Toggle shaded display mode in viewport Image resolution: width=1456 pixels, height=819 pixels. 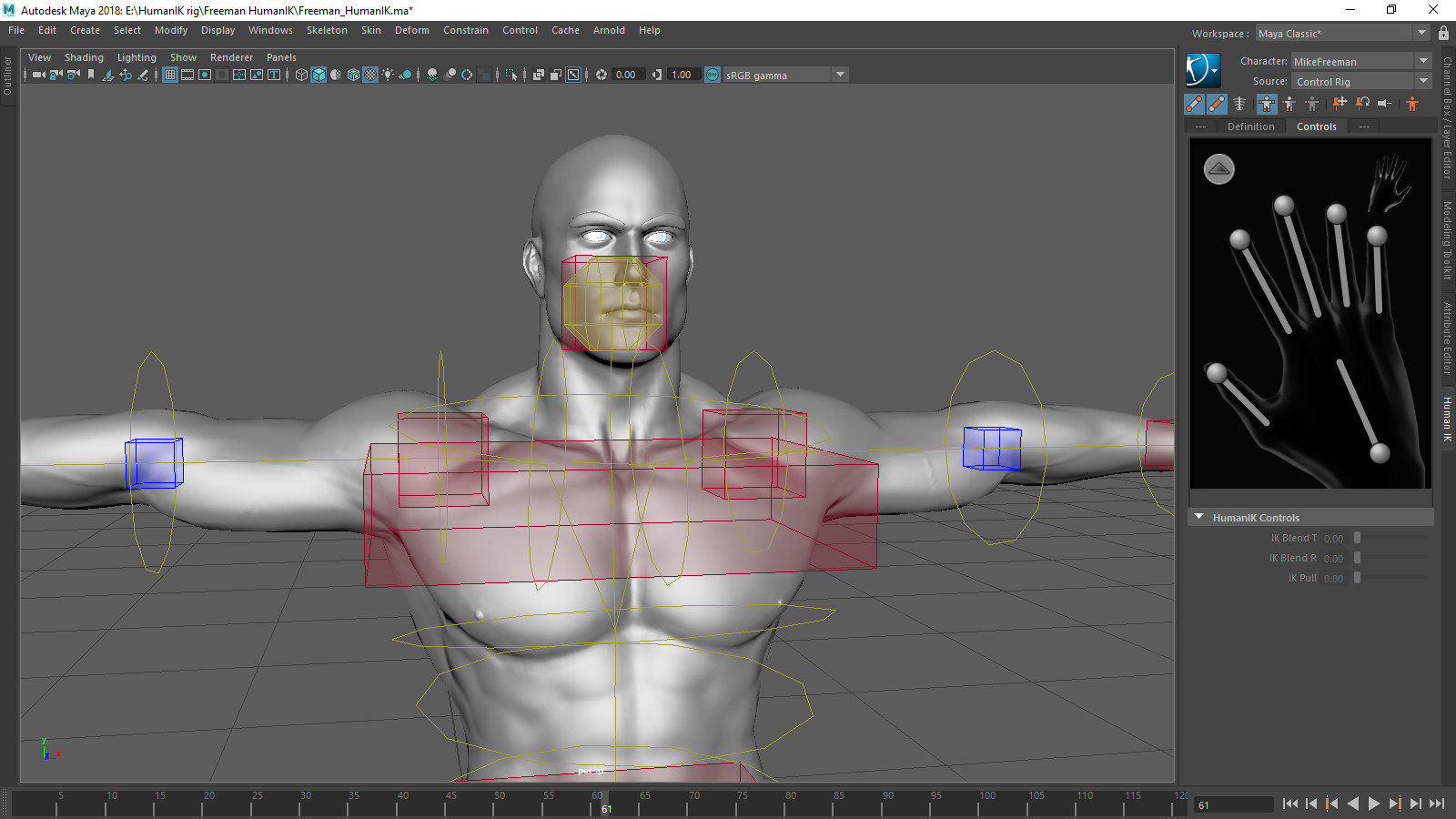(318, 75)
